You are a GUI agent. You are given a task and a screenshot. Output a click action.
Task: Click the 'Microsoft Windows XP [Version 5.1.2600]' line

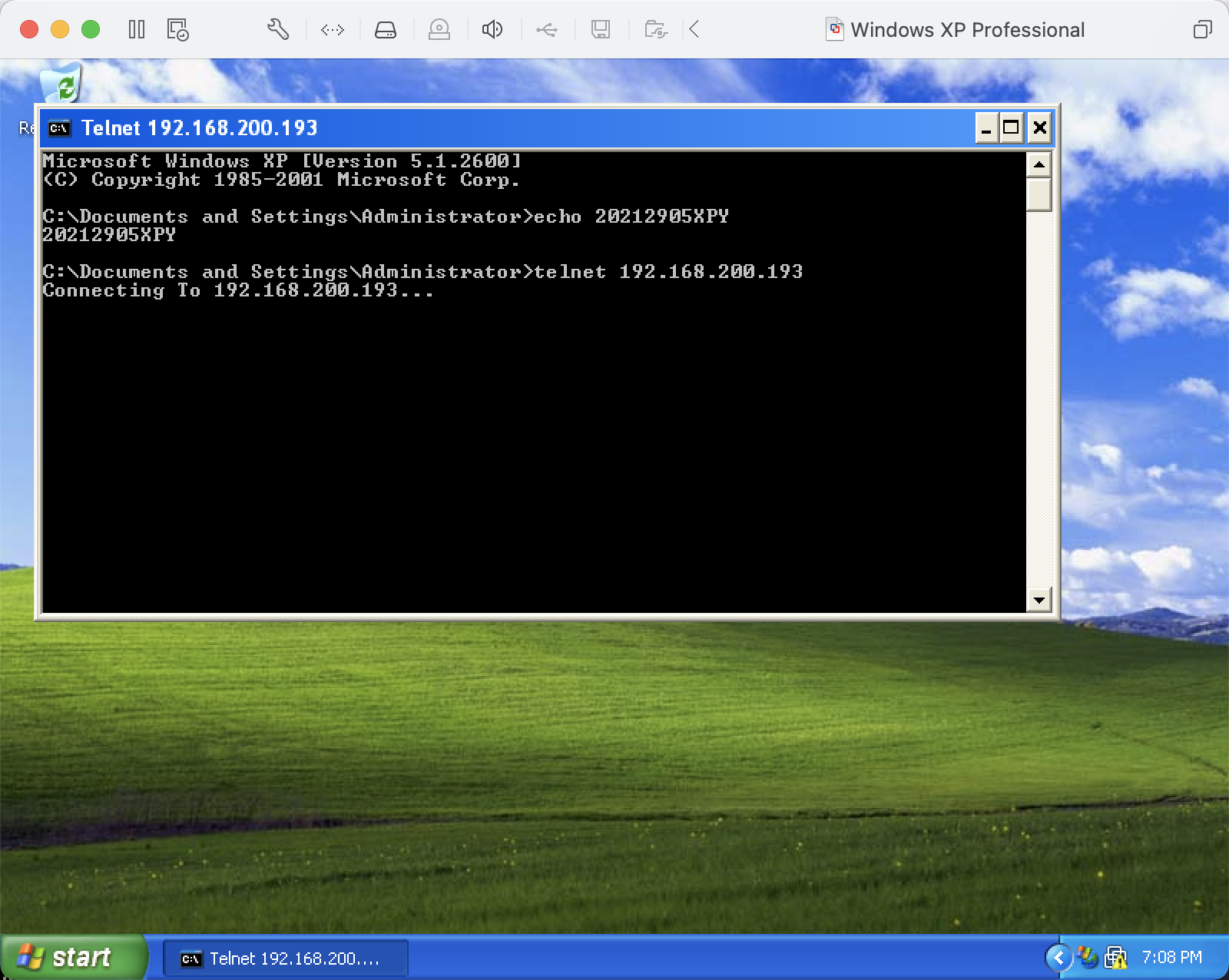point(282,161)
